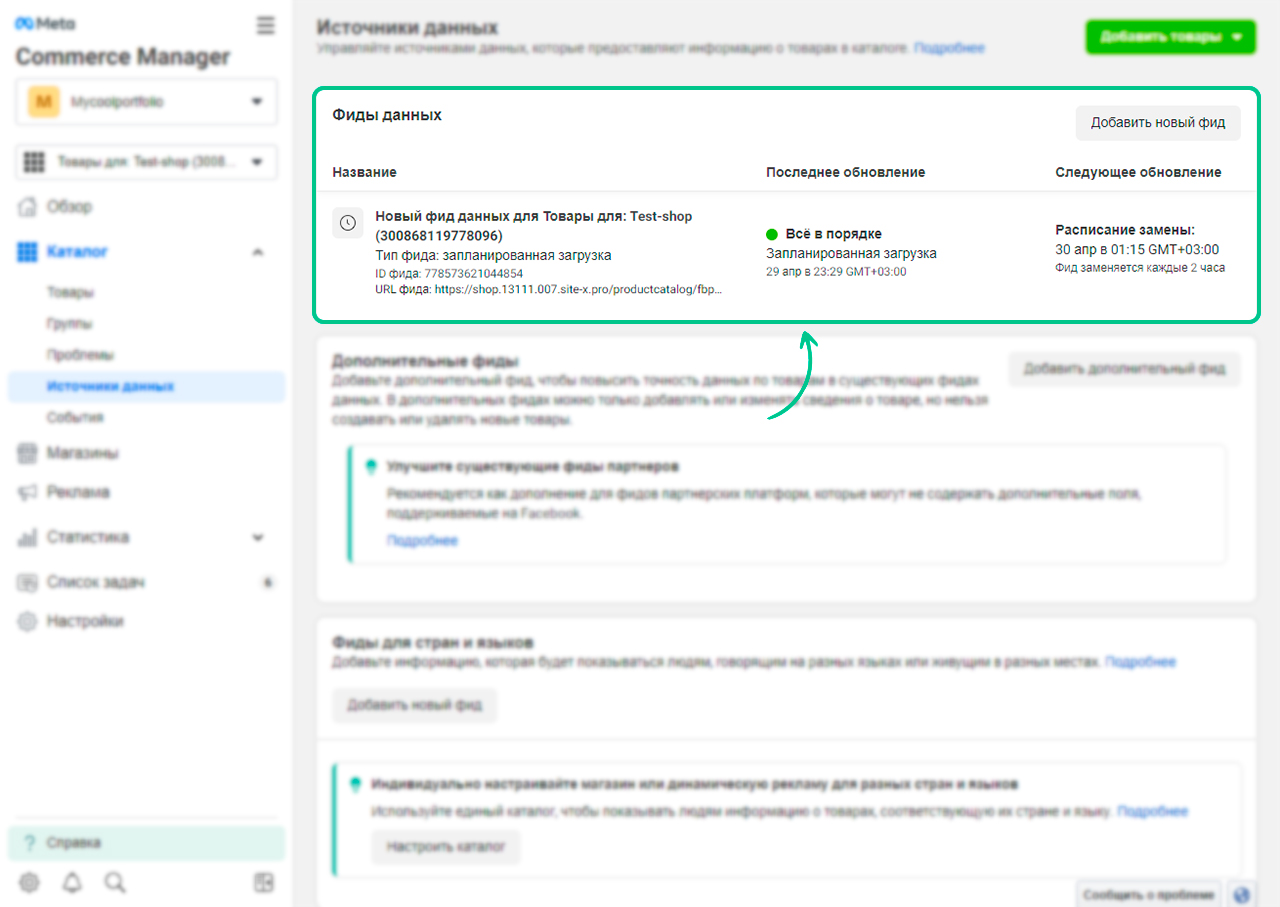Open the Обзор section
This screenshot has width=1280, height=907.
pos(68,207)
